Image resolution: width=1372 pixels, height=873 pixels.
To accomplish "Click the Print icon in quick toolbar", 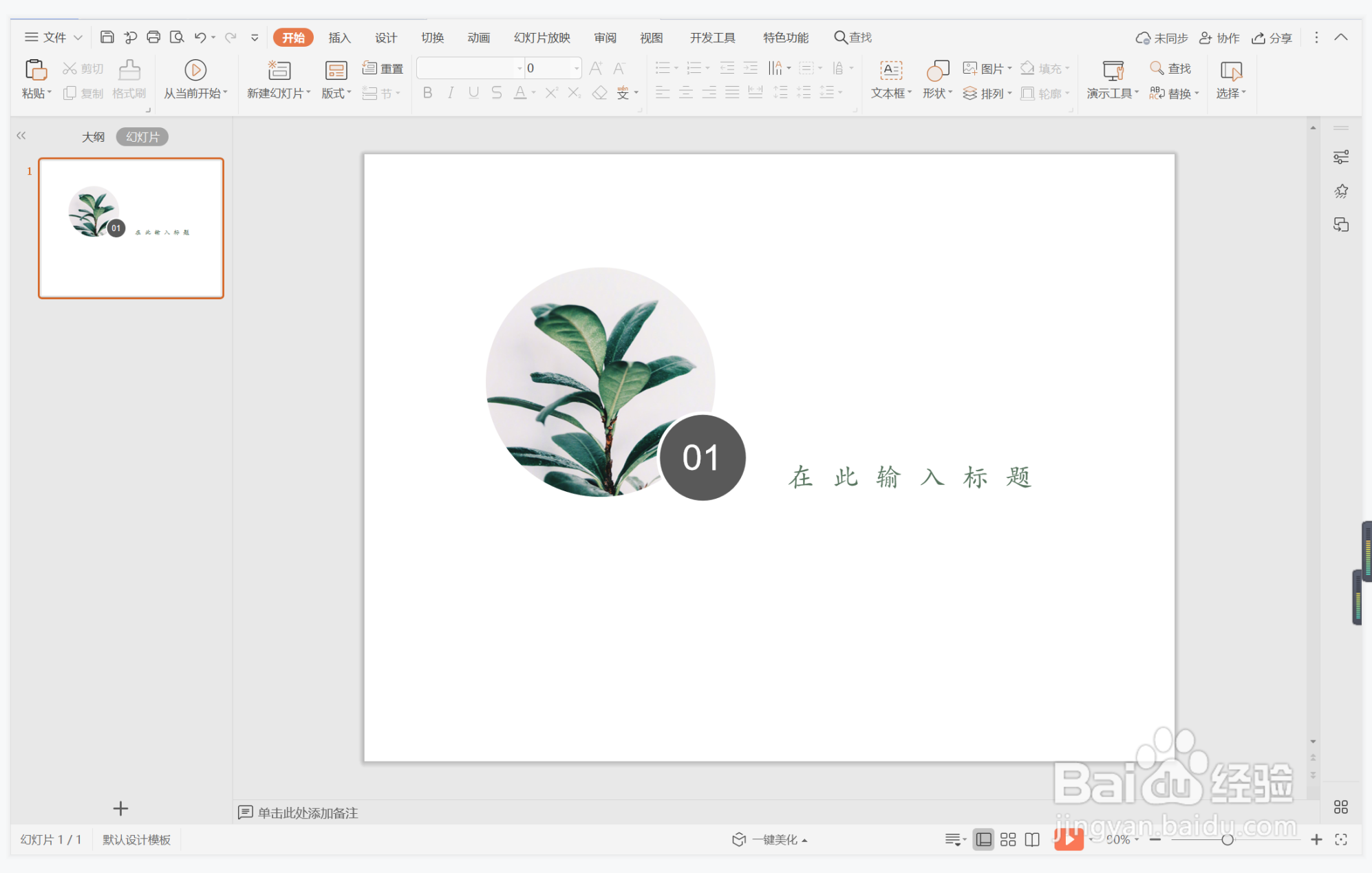I will click(x=153, y=37).
